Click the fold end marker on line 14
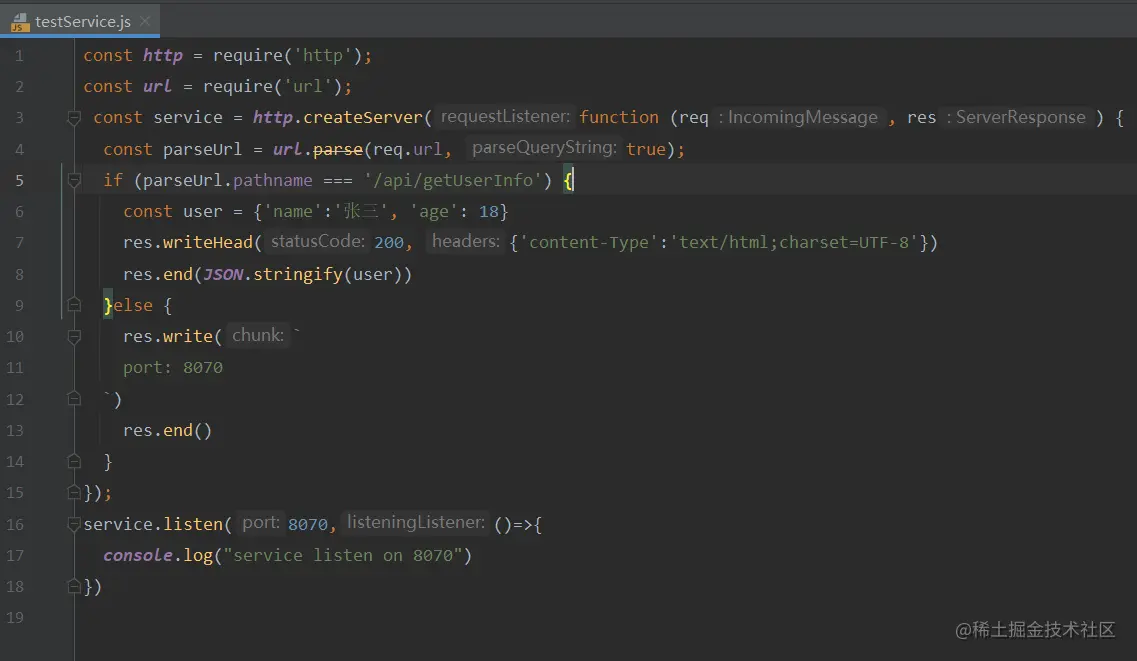 pyautogui.click(x=74, y=461)
